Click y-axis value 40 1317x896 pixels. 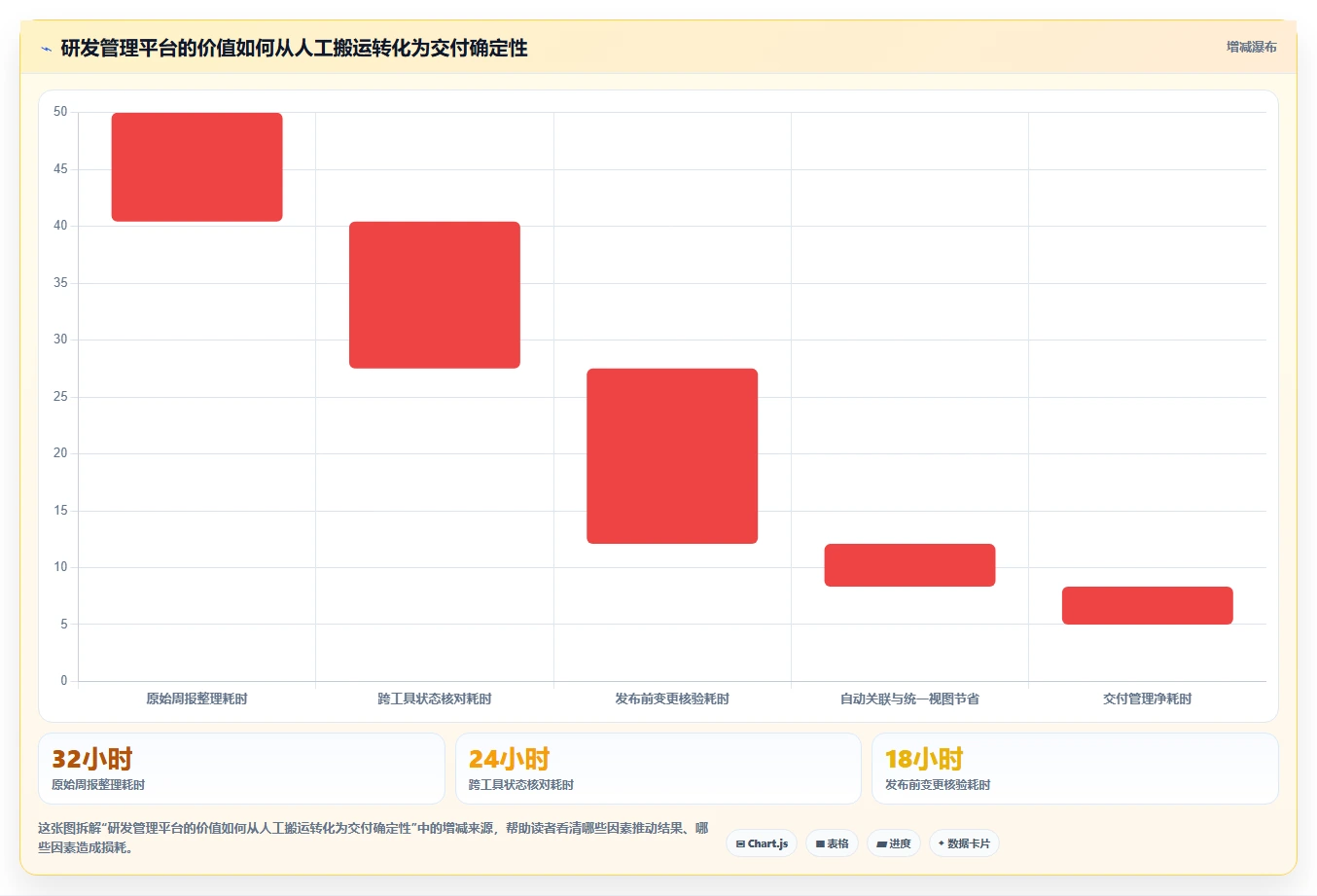pyautogui.click(x=60, y=226)
